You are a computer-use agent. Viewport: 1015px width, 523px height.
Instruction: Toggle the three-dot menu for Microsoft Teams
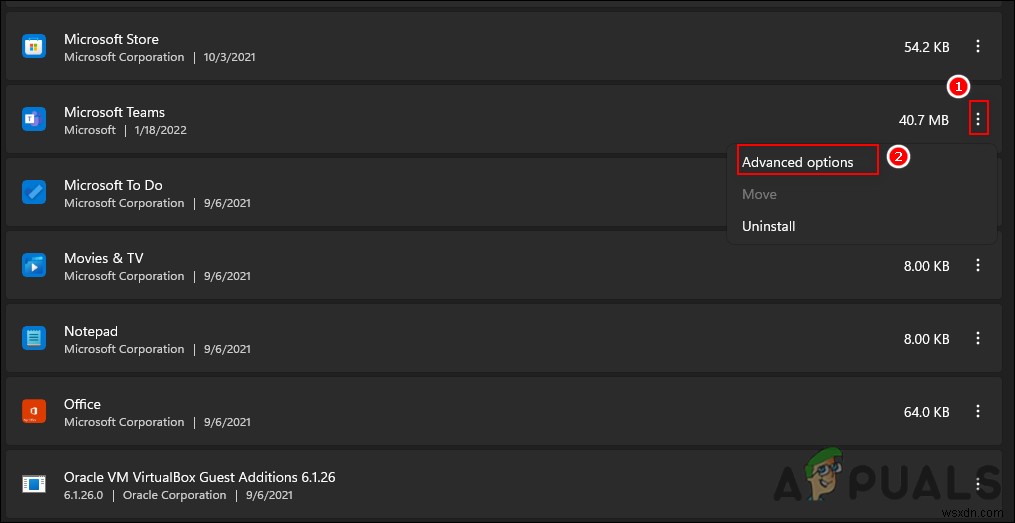tap(978, 120)
